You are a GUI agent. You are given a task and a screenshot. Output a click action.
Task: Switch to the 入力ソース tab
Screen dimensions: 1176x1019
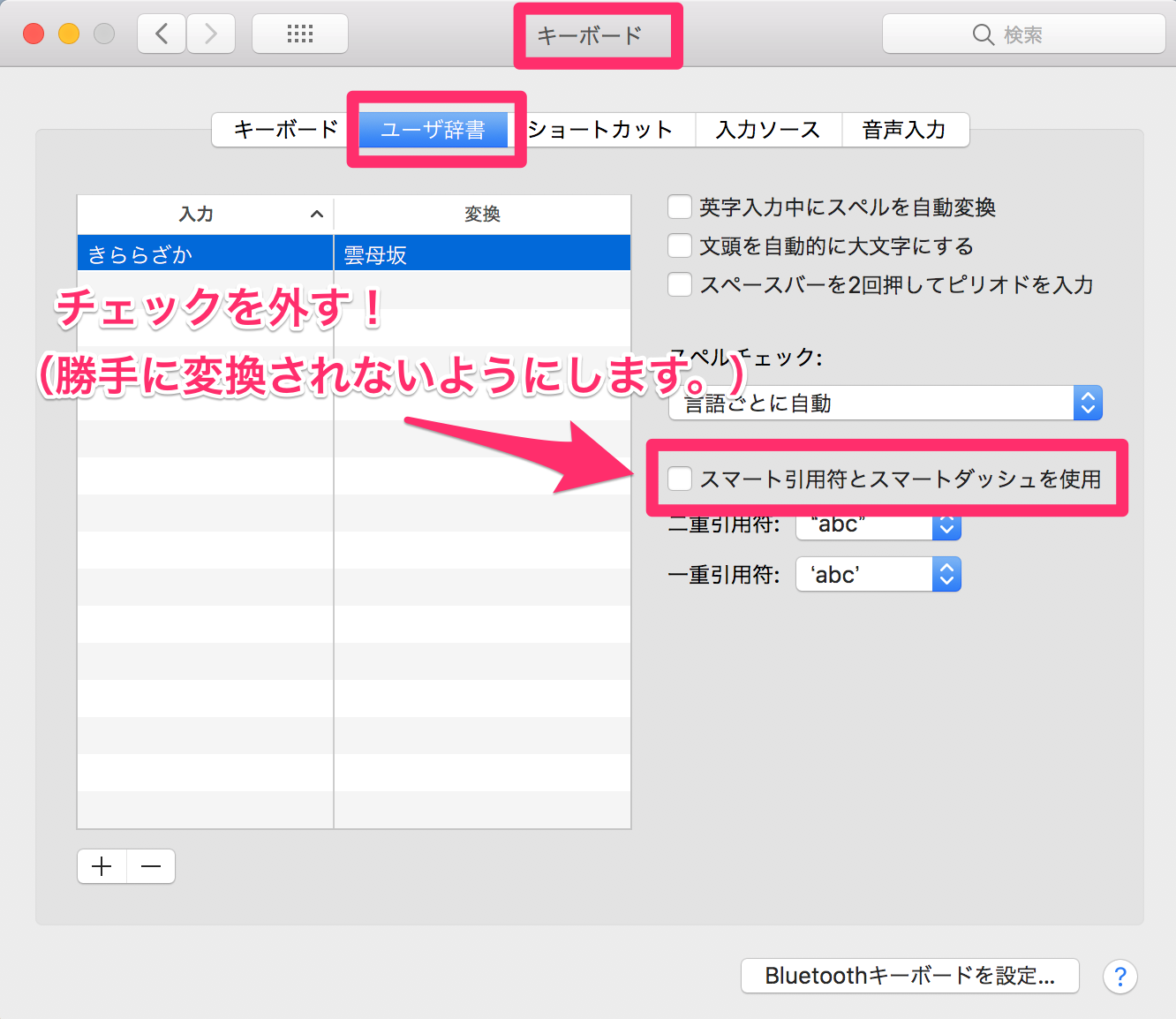pyautogui.click(x=768, y=130)
